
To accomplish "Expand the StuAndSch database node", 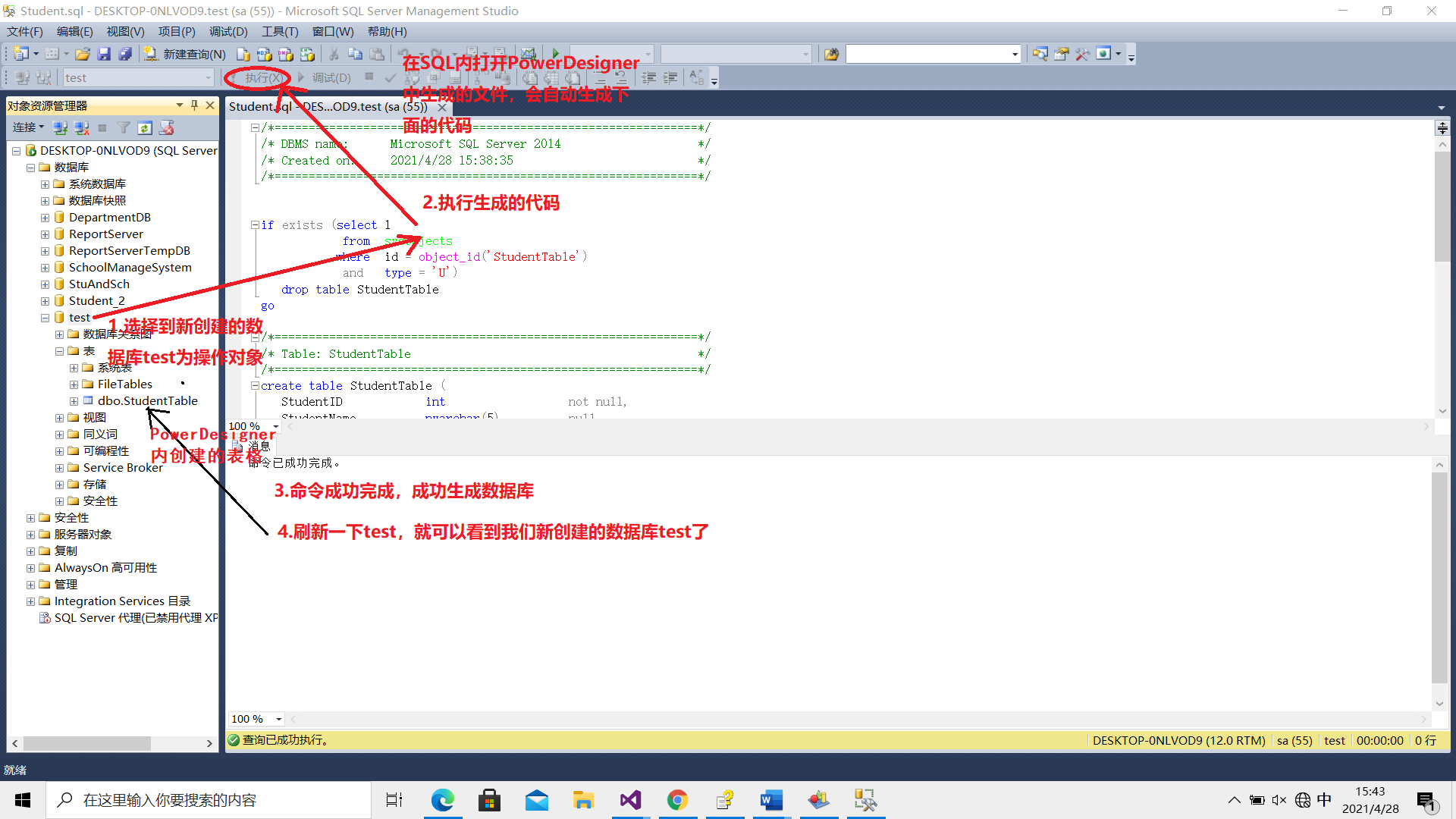I will pyautogui.click(x=45, y=284).
